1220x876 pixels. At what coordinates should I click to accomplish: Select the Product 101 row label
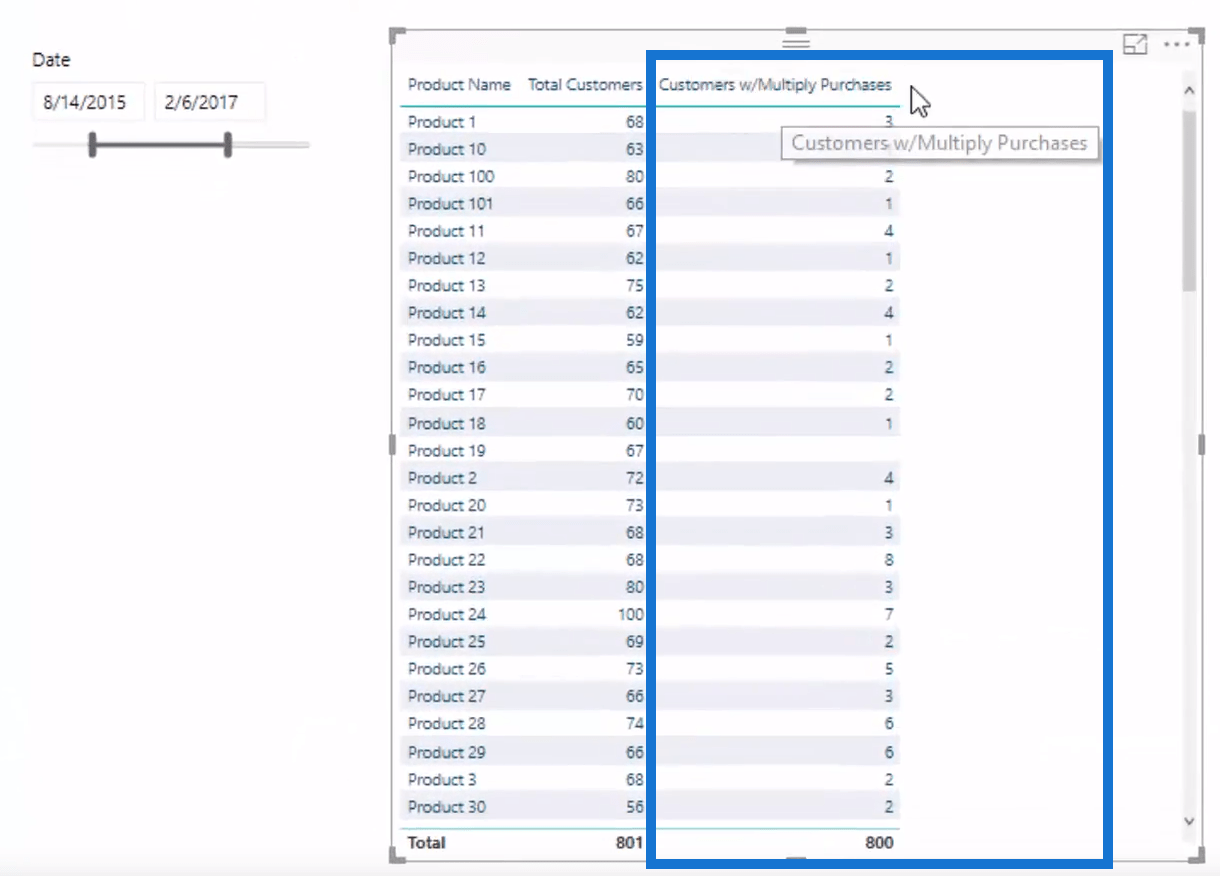coord(450,204)
